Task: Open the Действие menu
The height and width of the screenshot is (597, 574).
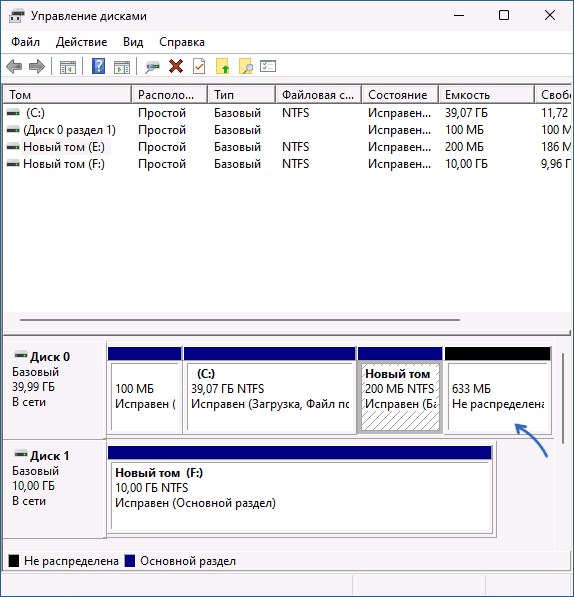Action: point(81,42)
